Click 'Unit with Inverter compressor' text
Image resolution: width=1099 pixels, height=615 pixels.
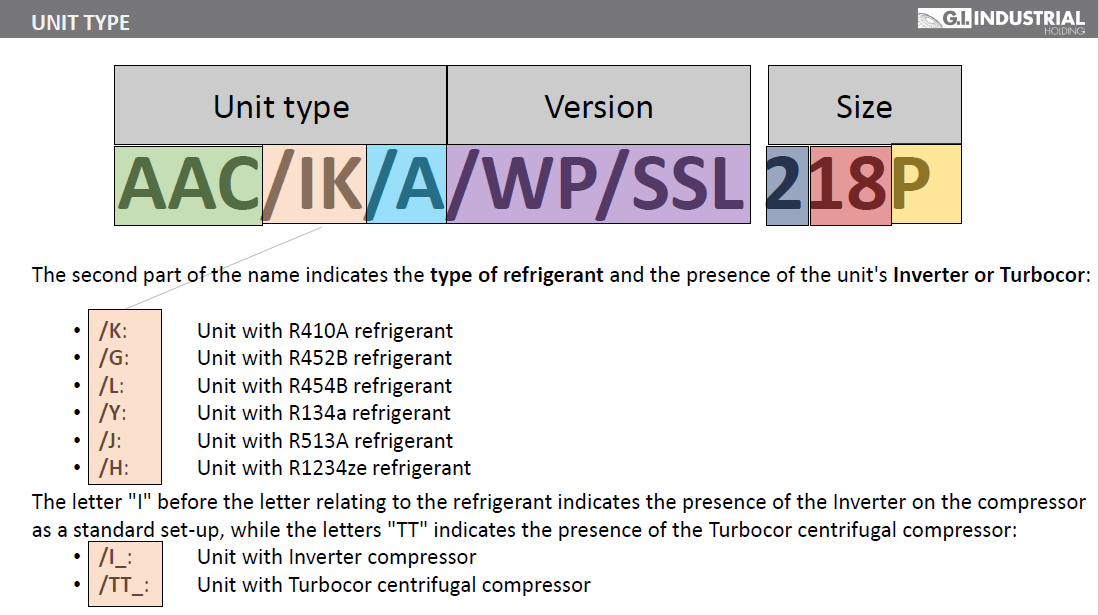click(336, 557)
